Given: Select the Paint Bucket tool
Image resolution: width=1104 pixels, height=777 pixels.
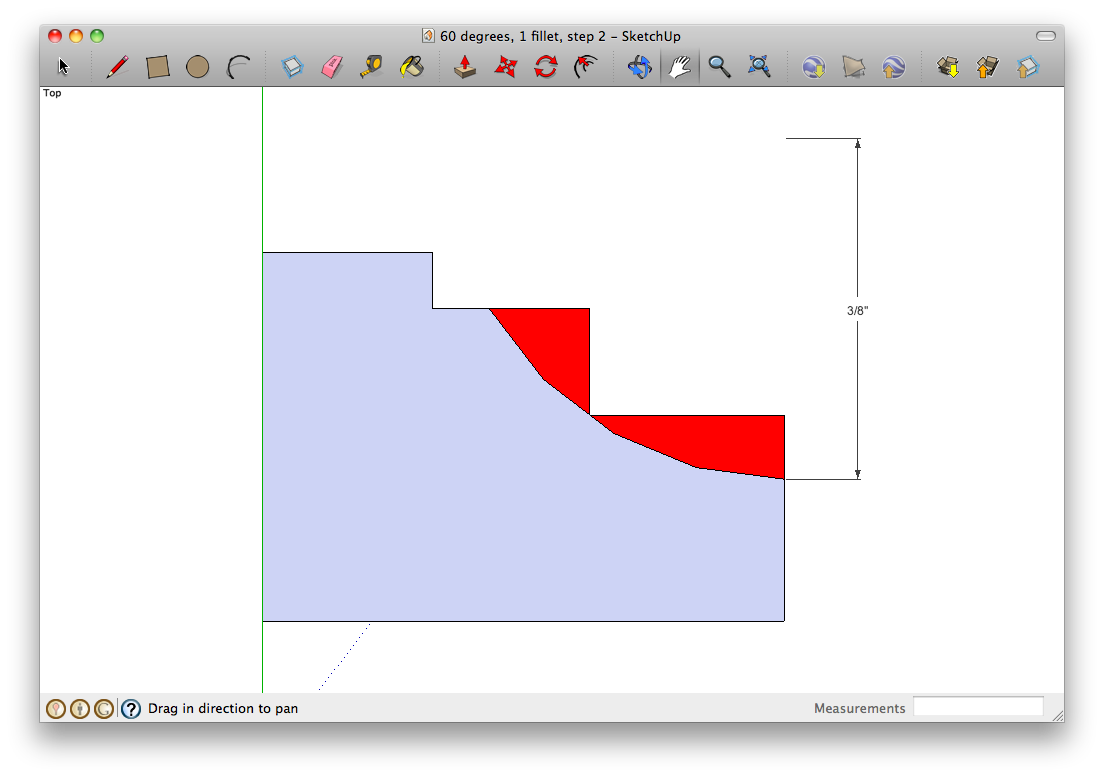Looking at the screenshot, I should [413, 66].
